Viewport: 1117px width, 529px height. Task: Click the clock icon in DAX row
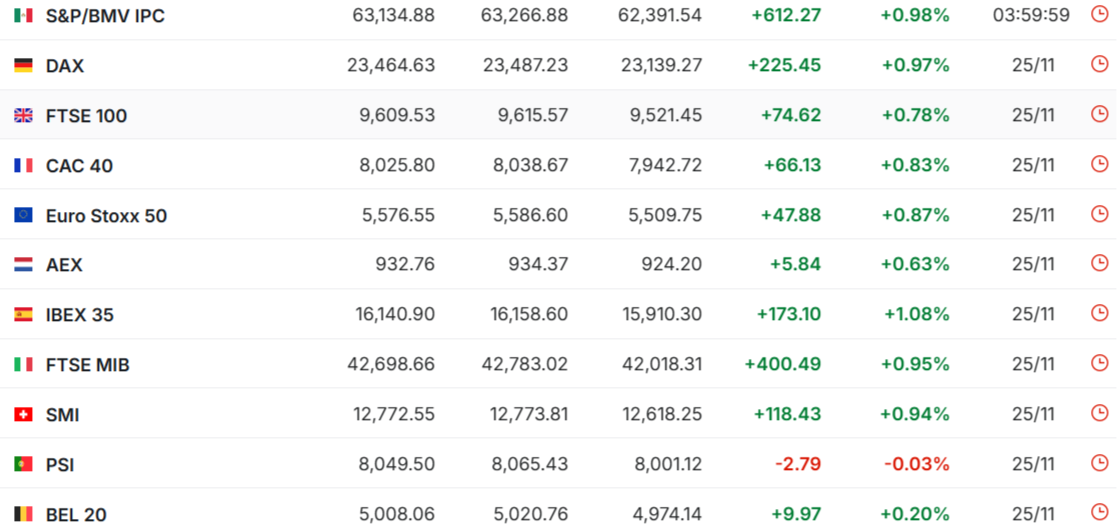pos(1099,64)
